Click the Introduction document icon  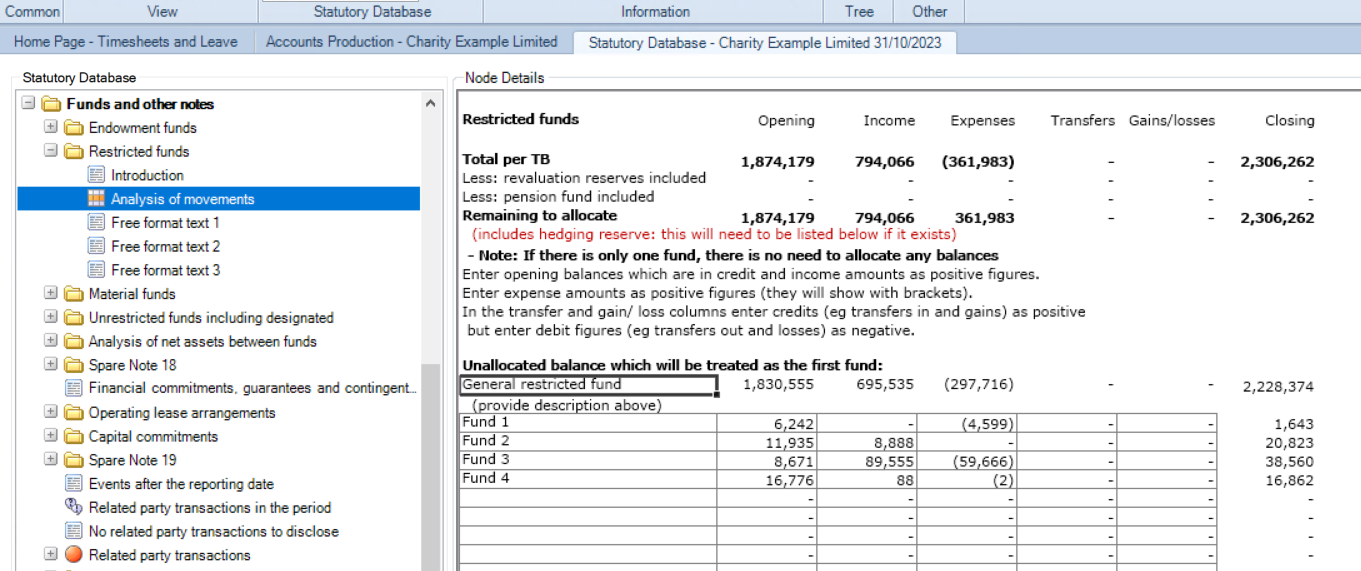(x=96, y=175)
